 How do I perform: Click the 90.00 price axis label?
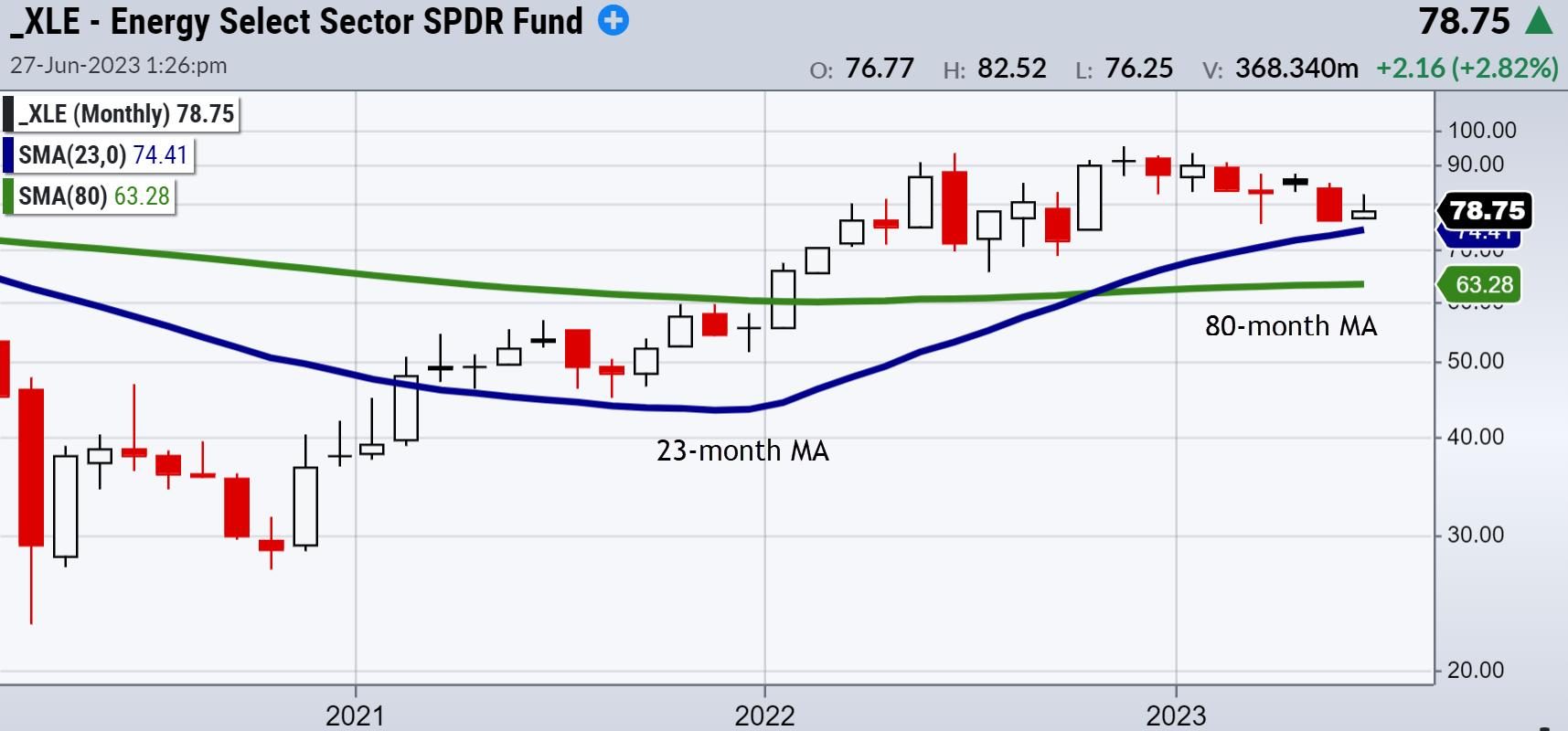[x=1476, y=164]
